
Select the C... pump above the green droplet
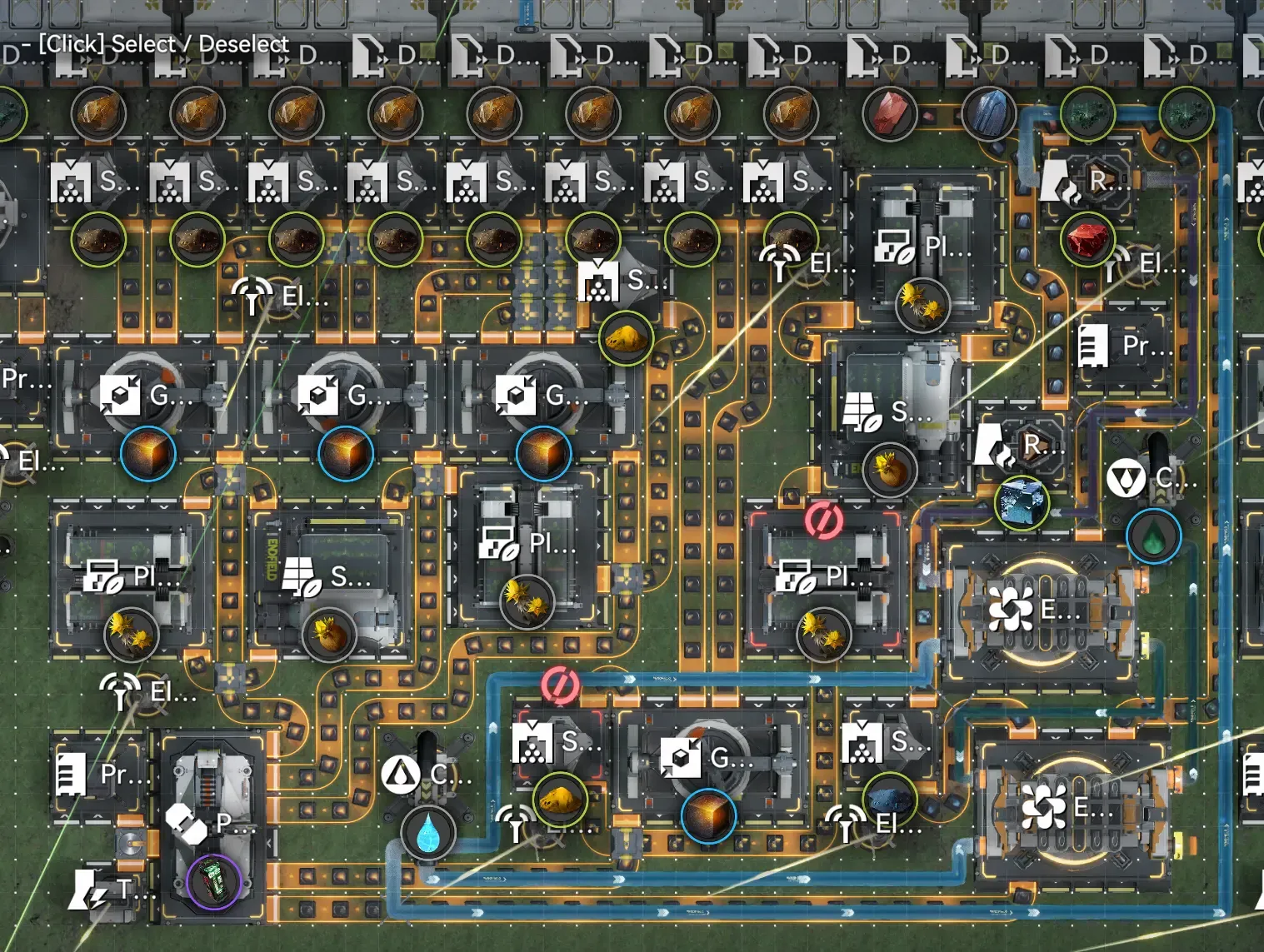click(x=1152, y=479)
